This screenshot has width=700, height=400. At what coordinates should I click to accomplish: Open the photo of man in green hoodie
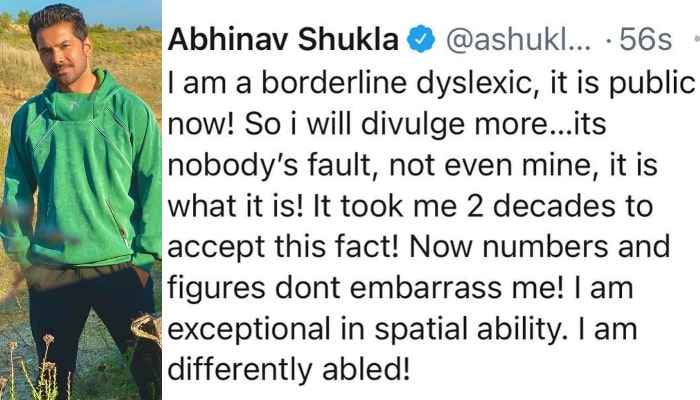click(x=80, y=200)
